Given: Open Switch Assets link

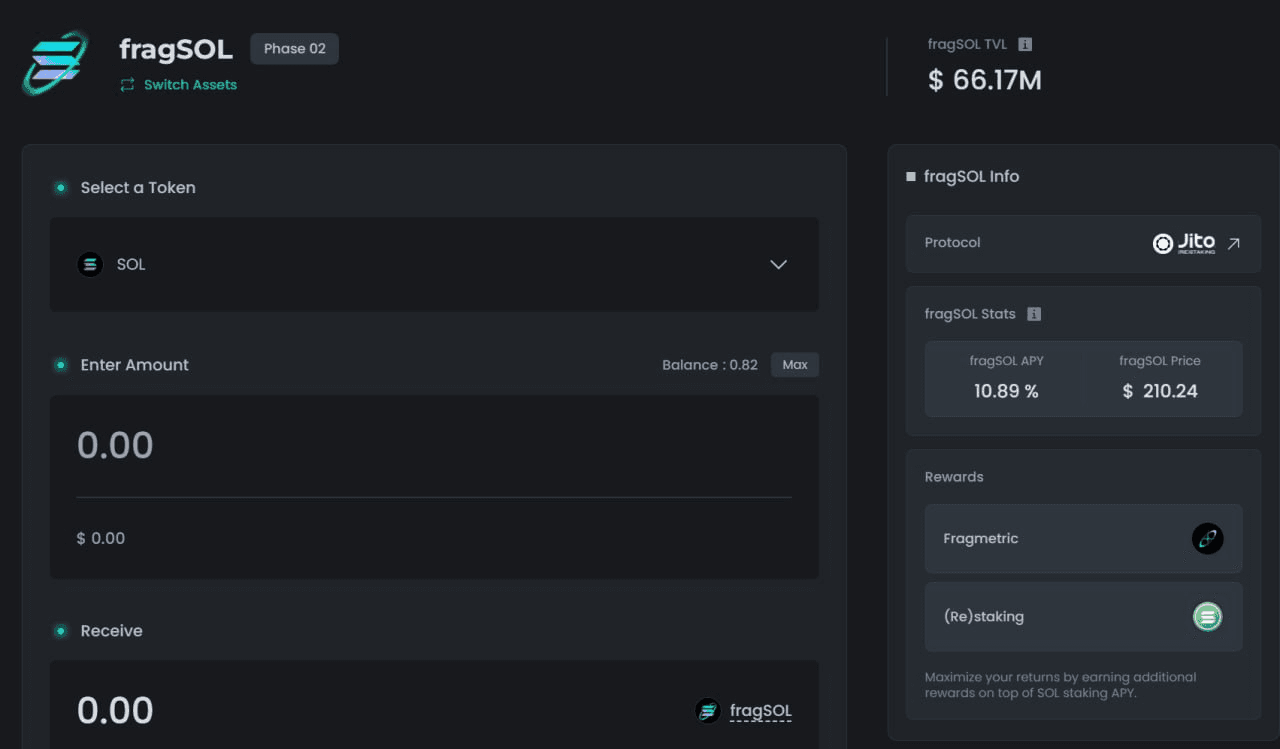Looking at the screenshot, I should pyautogui.click(x=190, y=85).
